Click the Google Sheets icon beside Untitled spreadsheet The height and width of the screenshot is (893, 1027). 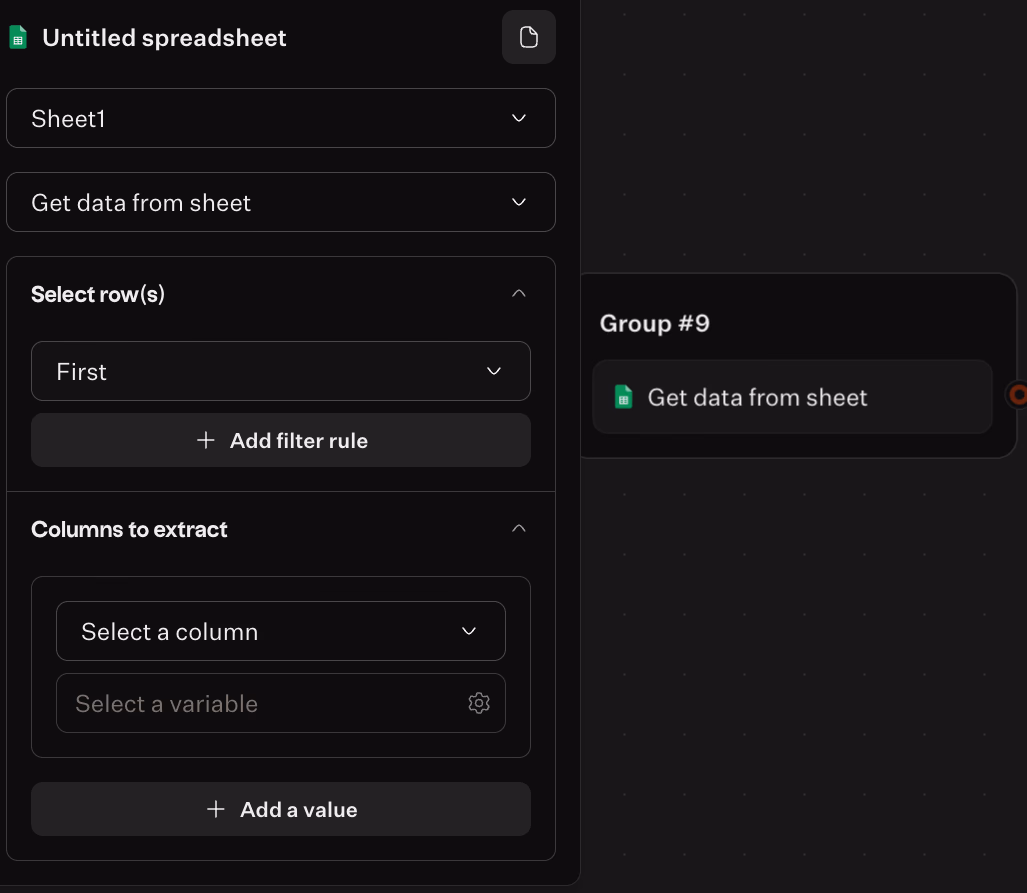[x=18, y=38]
